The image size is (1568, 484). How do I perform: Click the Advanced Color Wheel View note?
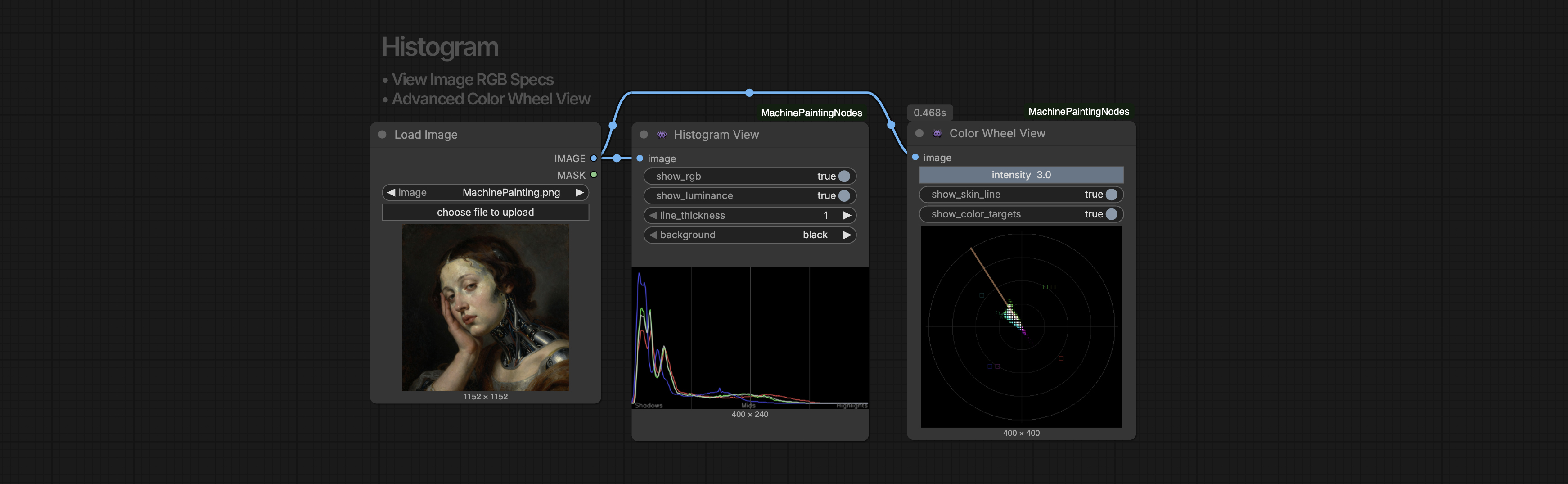point(491,99)
